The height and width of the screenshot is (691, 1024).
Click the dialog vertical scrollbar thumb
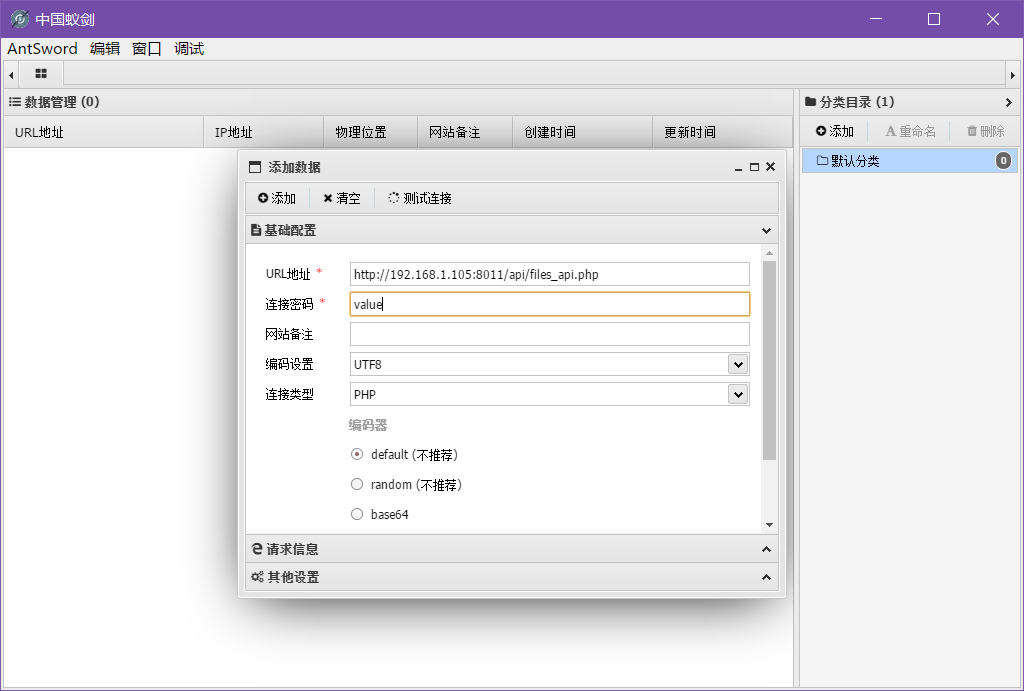tap(769, 361)
